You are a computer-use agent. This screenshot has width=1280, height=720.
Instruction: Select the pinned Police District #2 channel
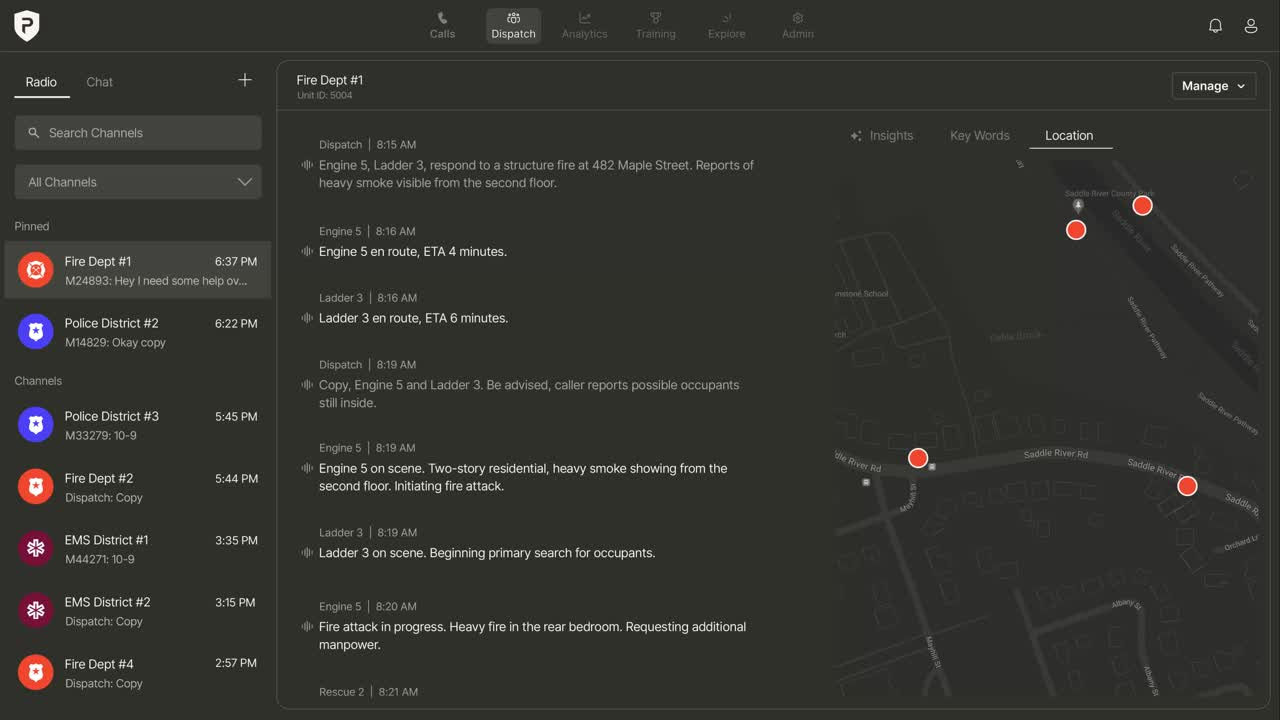point(138,332)
